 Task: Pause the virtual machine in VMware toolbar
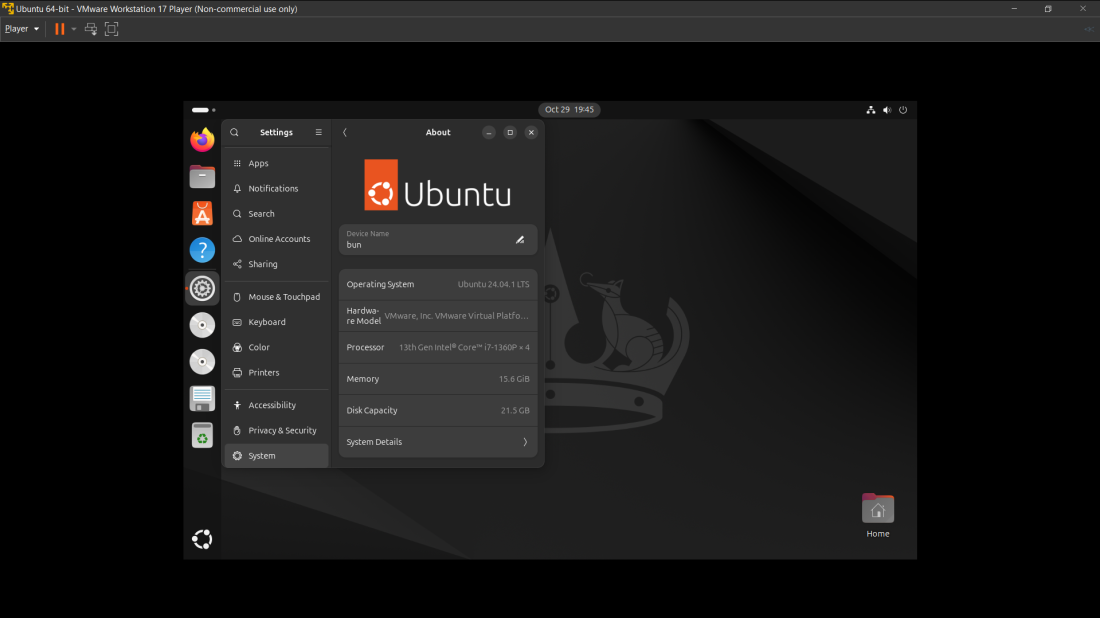point(60,29)
